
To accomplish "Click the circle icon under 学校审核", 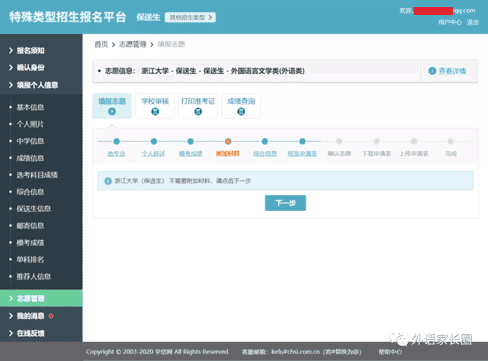I will (x=155, y=112).
